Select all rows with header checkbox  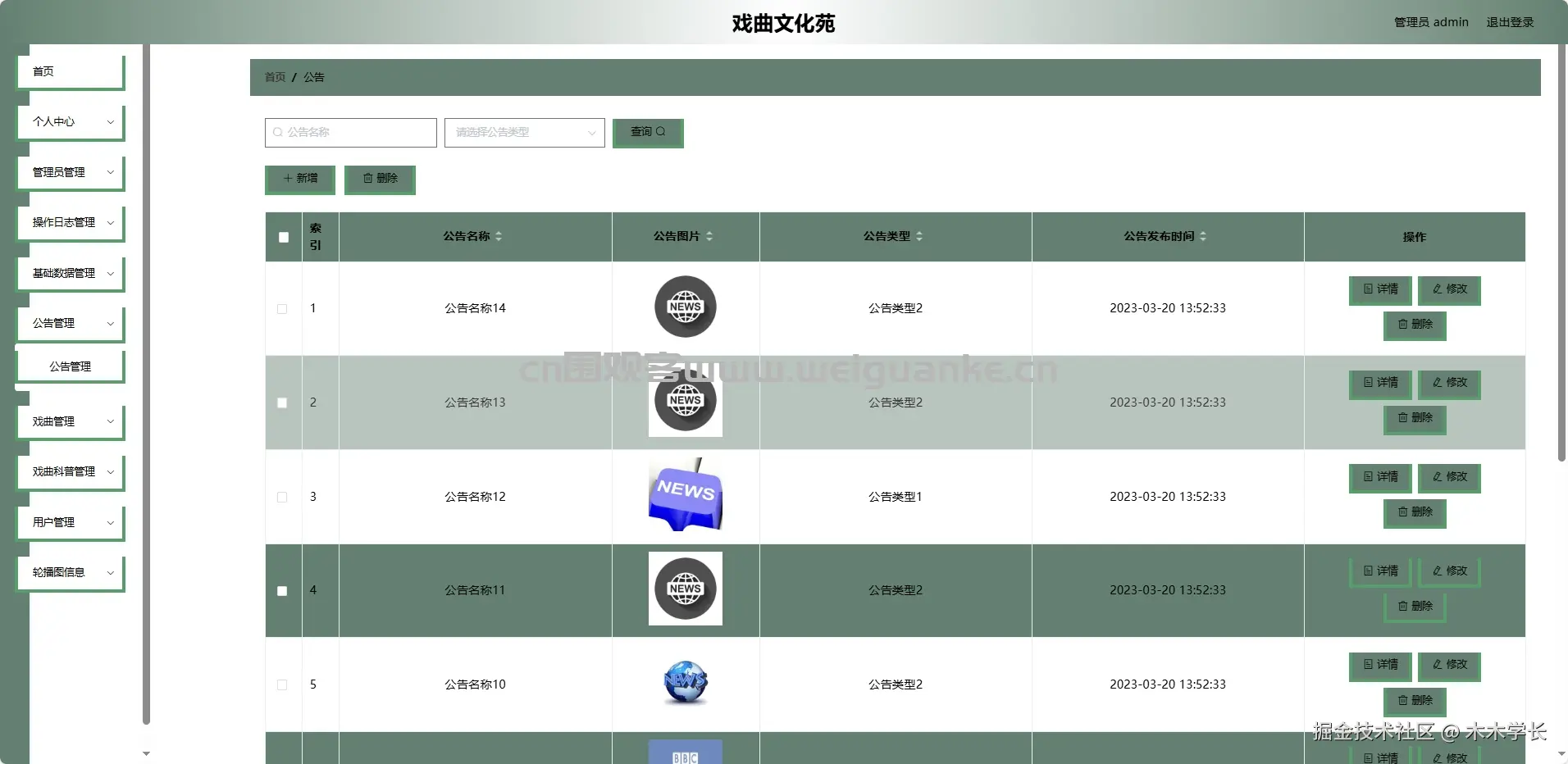[x=284, y=237]
